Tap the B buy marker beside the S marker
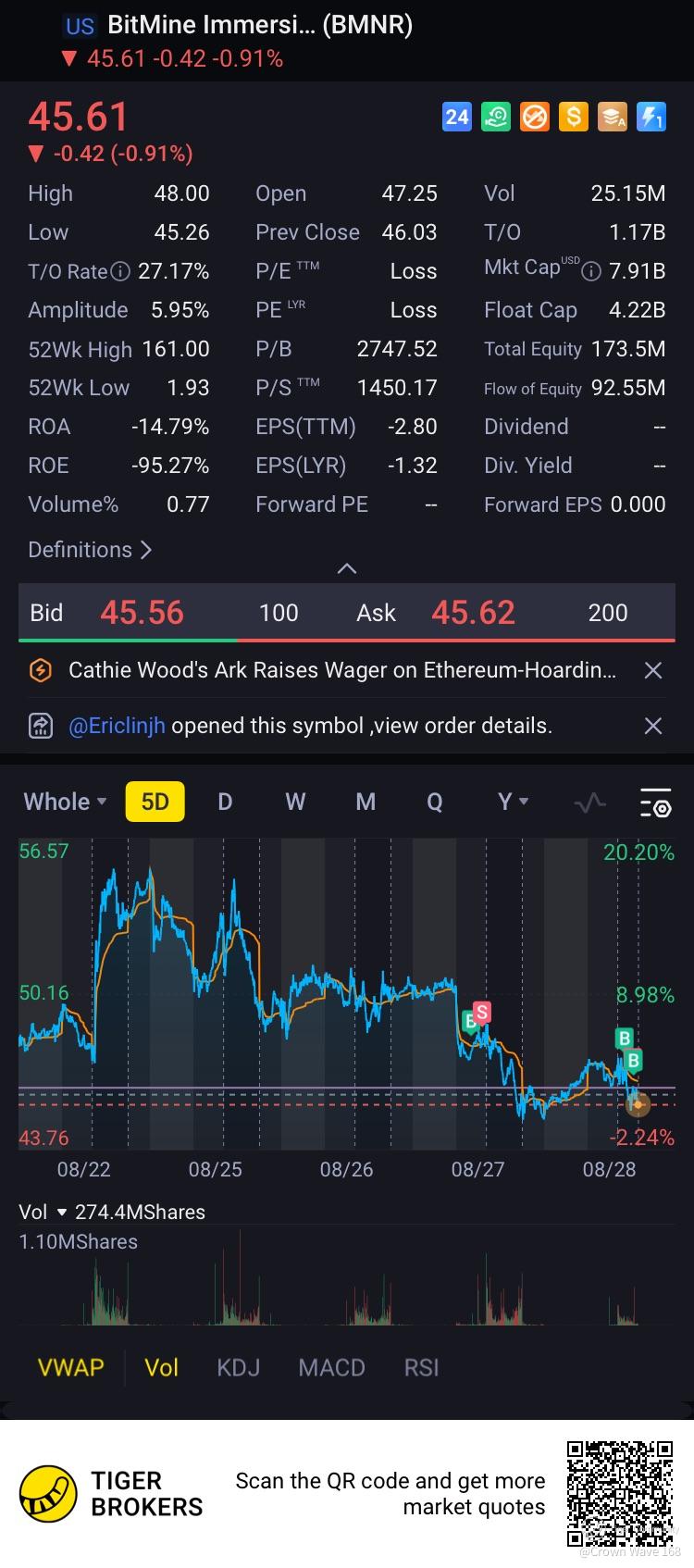Screen dimensions: 694x1568 click(x=469, y=1021)
